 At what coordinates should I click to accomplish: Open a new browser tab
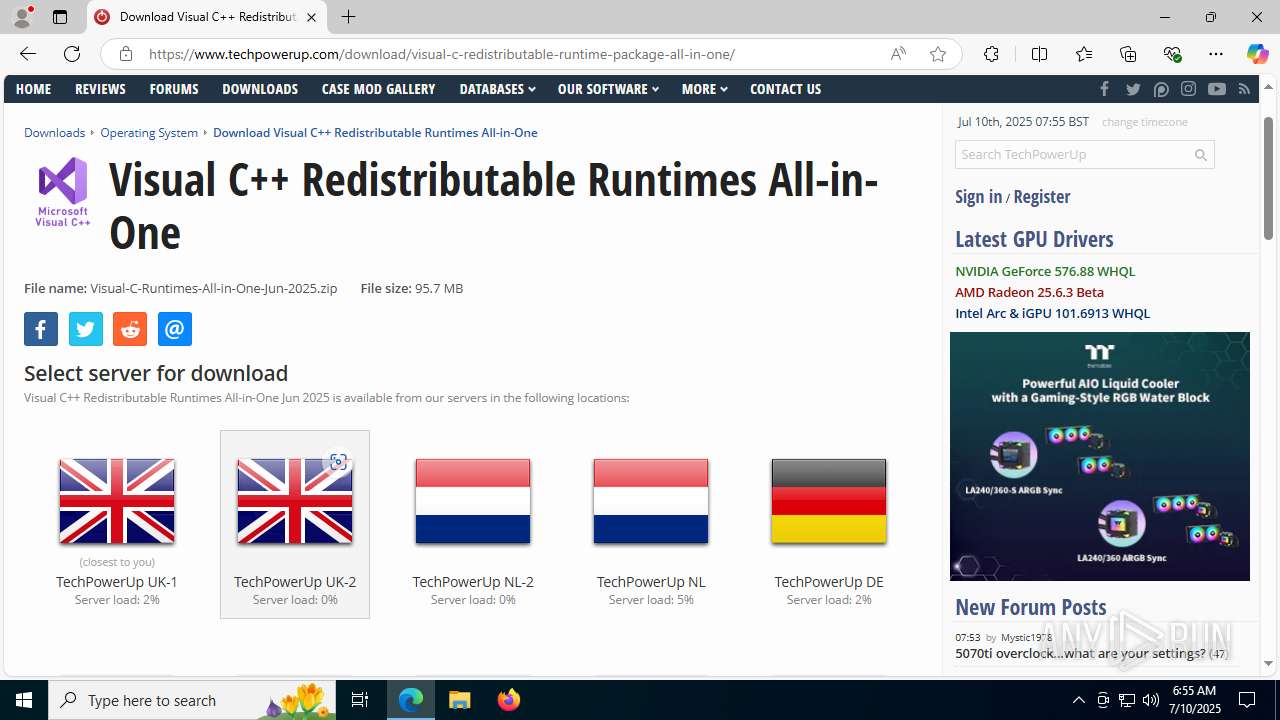pos(348,17)
